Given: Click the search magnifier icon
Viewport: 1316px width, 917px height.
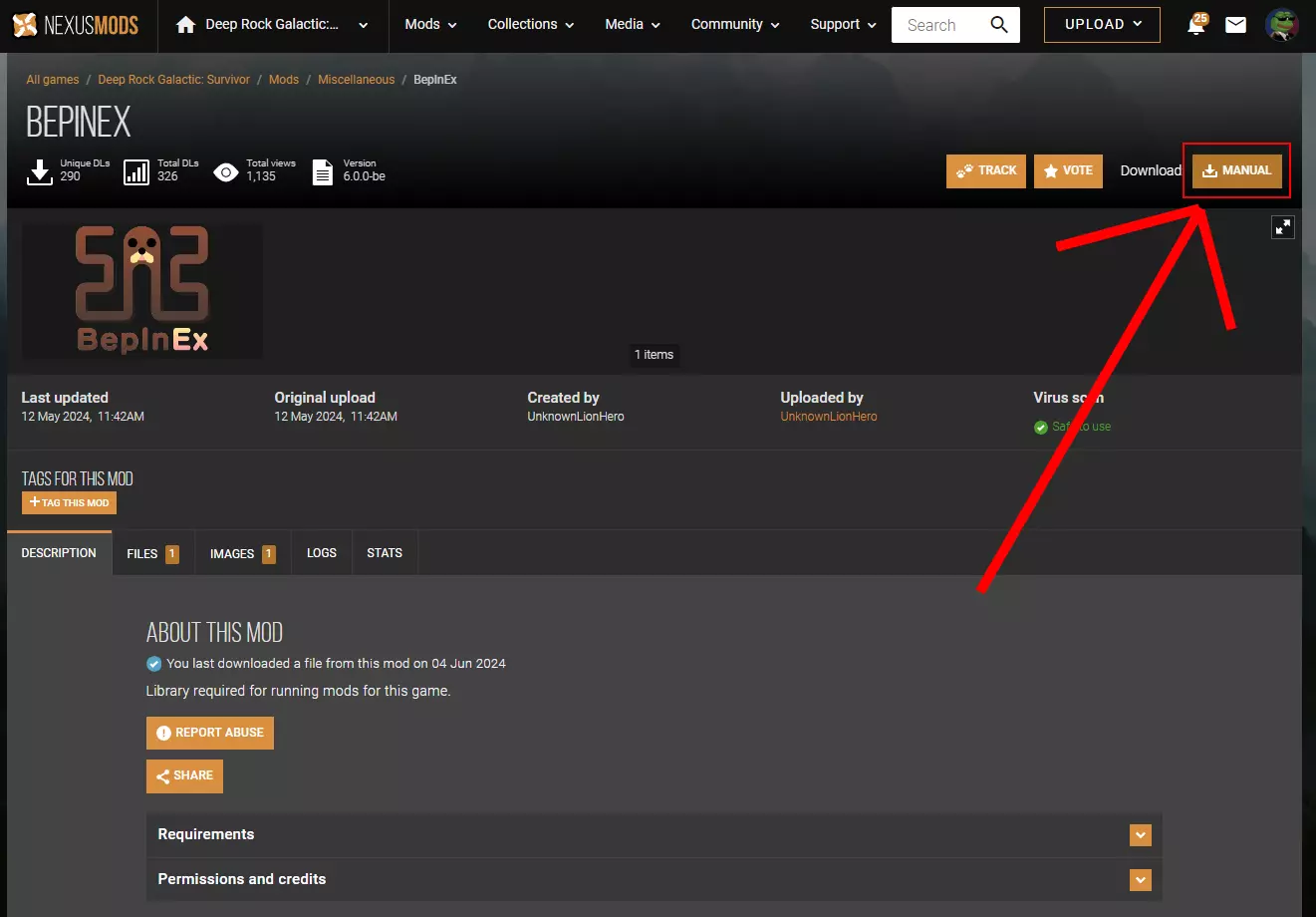Looking at the screenshot, I should pyautogui.click(x=999, y=25).
